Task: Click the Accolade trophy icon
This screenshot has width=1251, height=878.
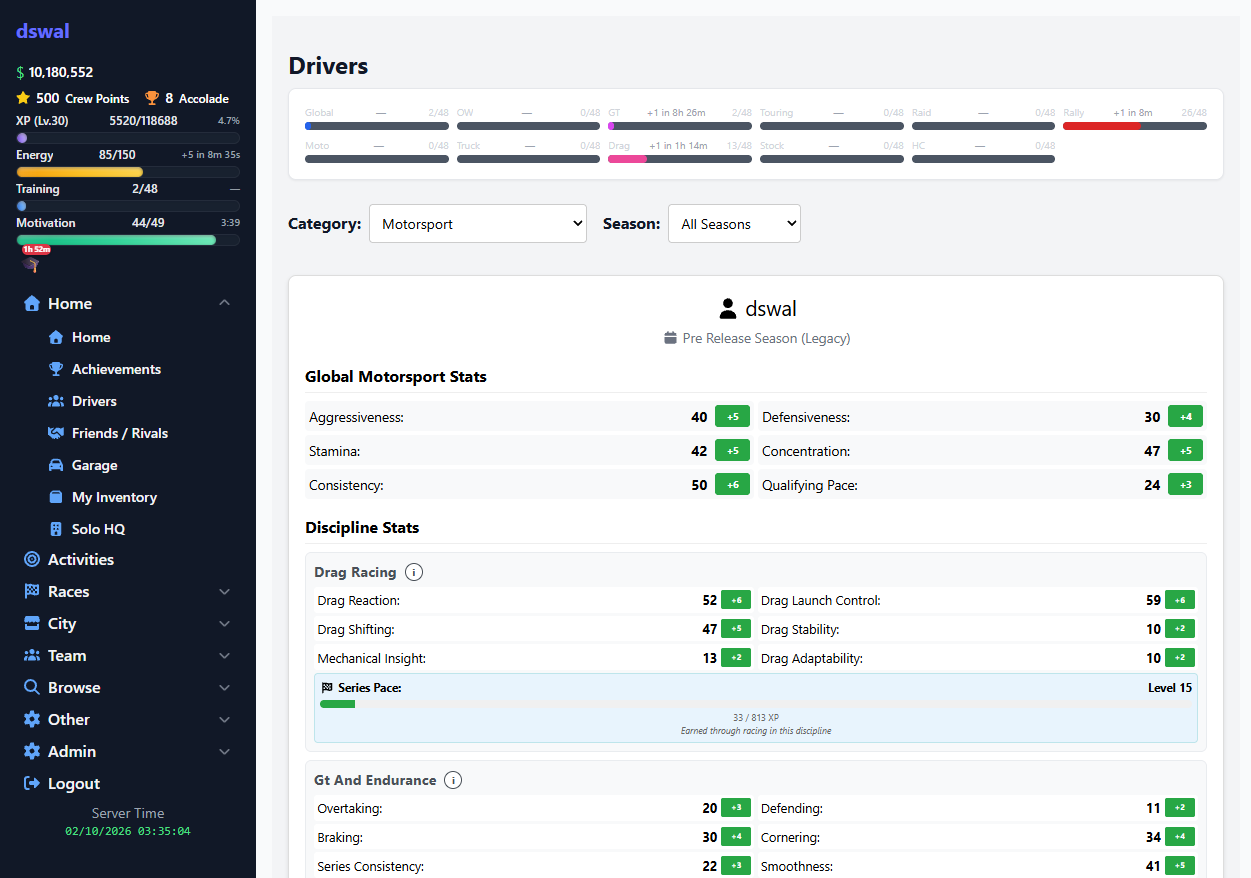Action: tap(152, 98)
